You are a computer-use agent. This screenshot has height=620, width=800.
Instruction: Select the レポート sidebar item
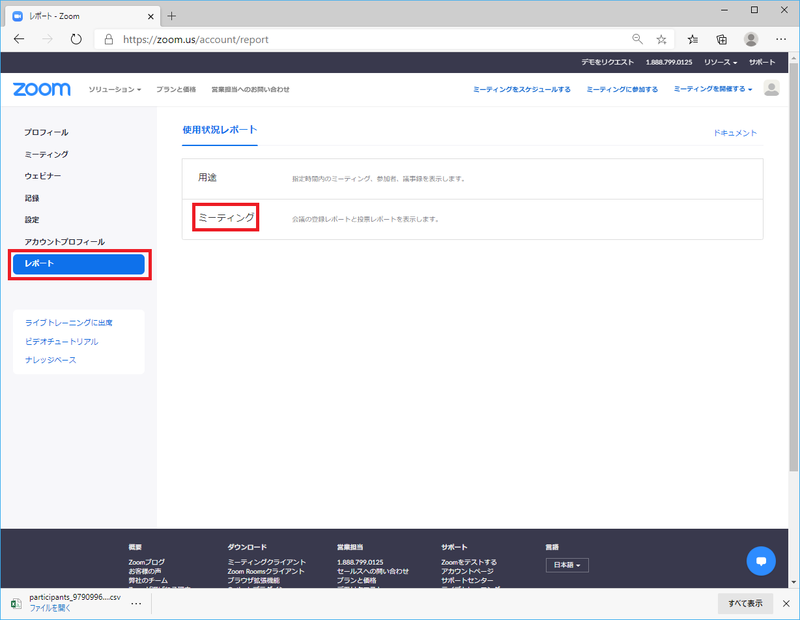[79, 264]
